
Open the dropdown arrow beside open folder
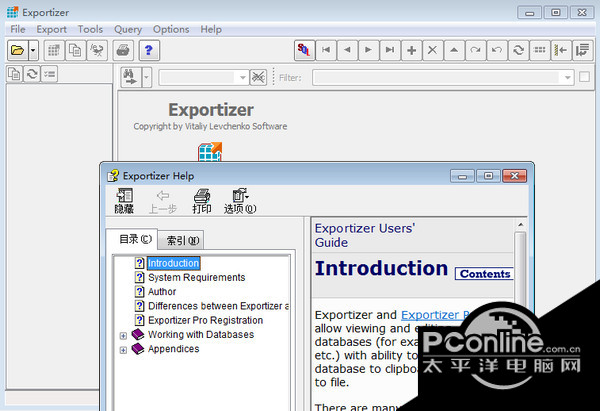point(33,50)
